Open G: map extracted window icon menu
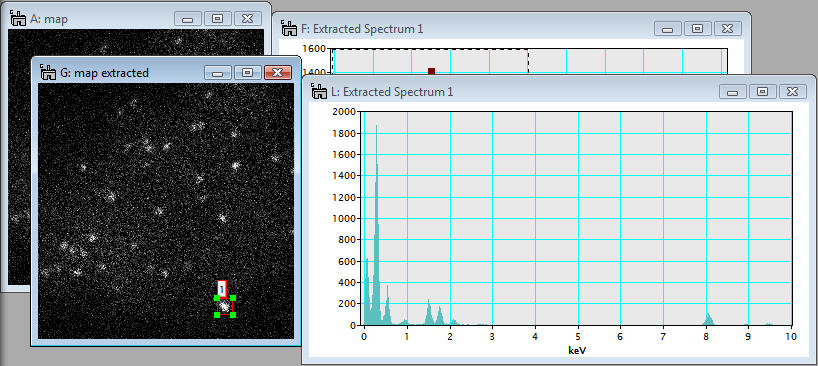The height and width of the screenshot is (366, 818). pyautogui.click(x=49, y=72)
